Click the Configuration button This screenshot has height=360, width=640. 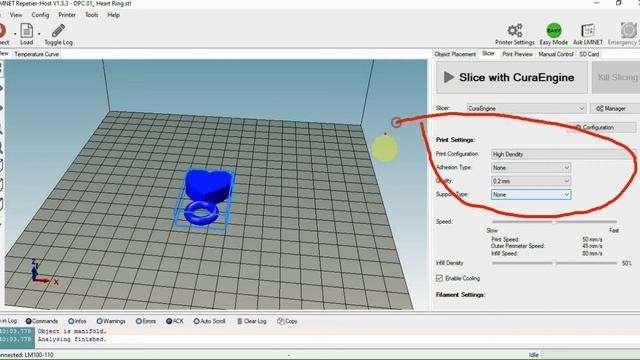click(x=601, y=127)
